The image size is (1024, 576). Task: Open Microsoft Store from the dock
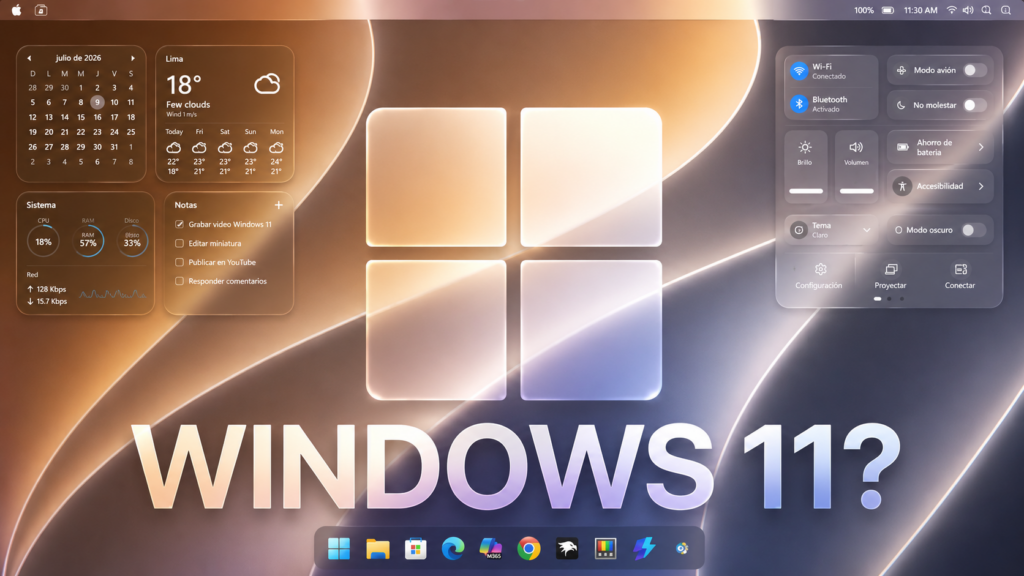coord(415,549)
